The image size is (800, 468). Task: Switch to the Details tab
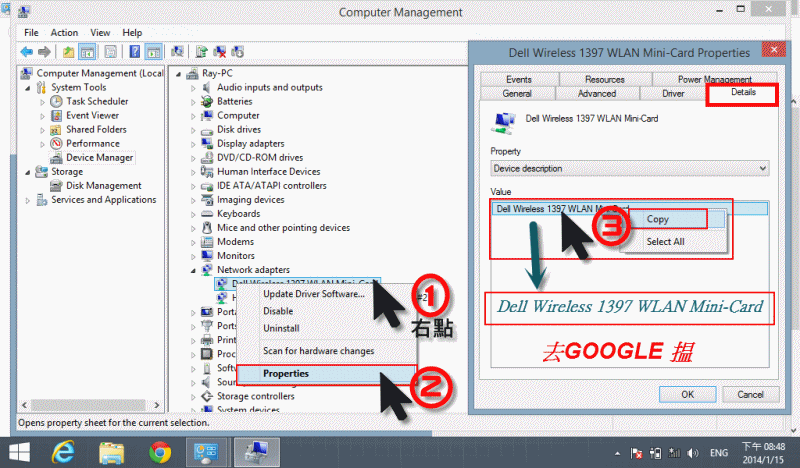743,92
